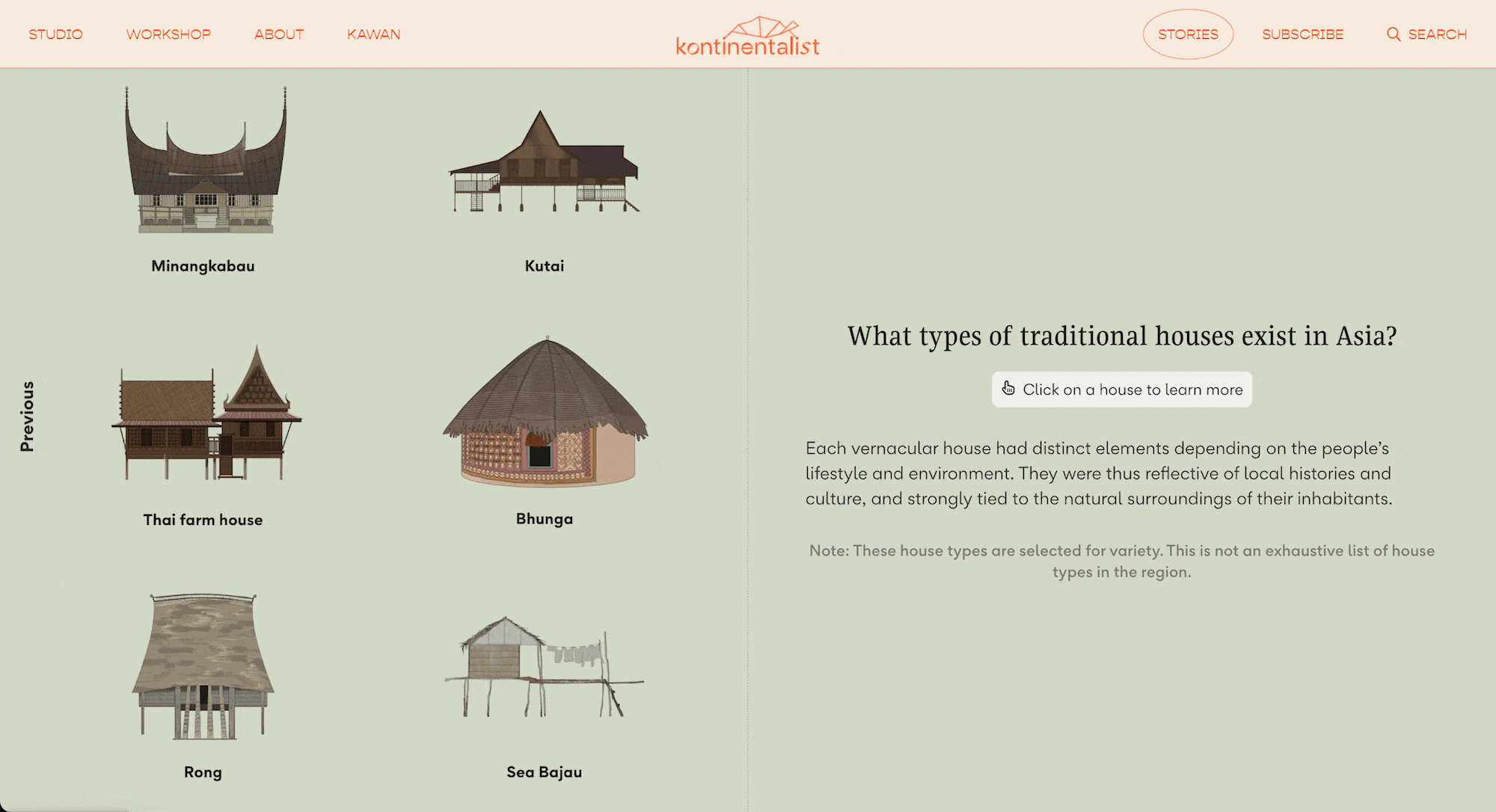Click the pointing-hand icon in the hint banner
This screenshot has width=1496, height=812.
[x=1008, y=389]
